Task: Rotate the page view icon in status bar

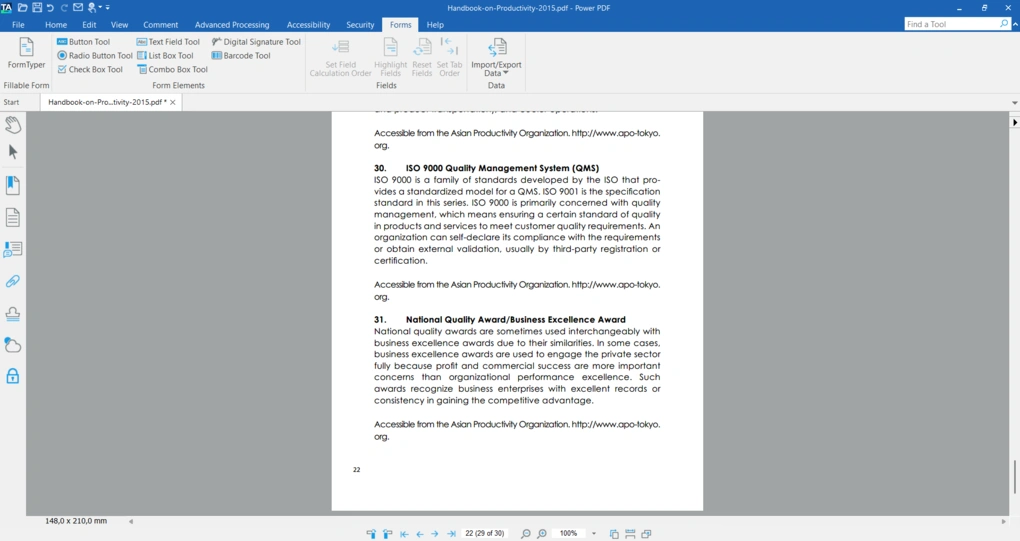Action: click(x=614, y=534)
